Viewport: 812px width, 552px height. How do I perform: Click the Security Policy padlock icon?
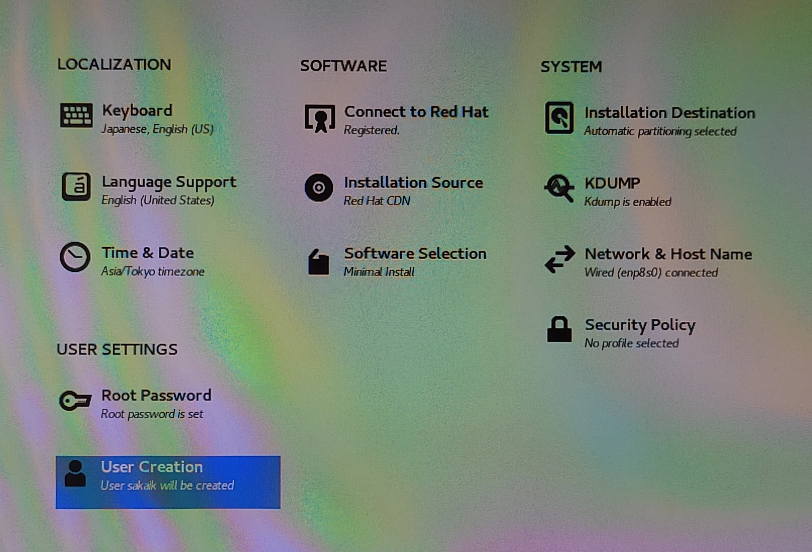[559, 329]
